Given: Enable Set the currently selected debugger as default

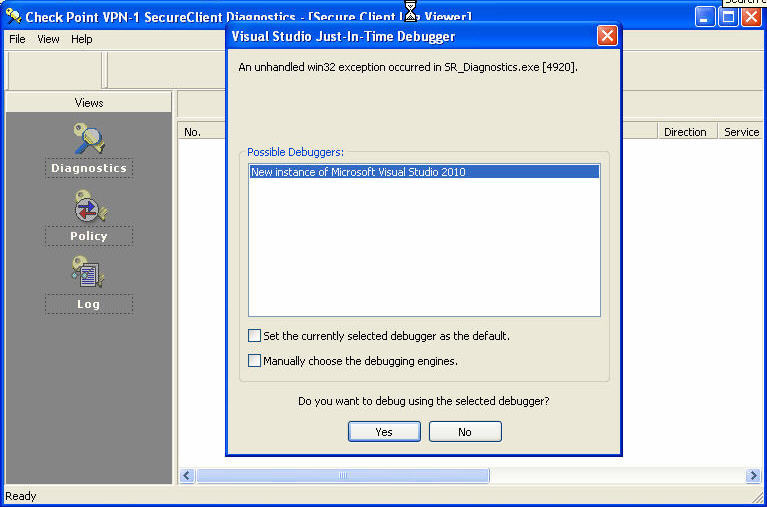Looking at the screenshot, I should click(x=254, y=336).
